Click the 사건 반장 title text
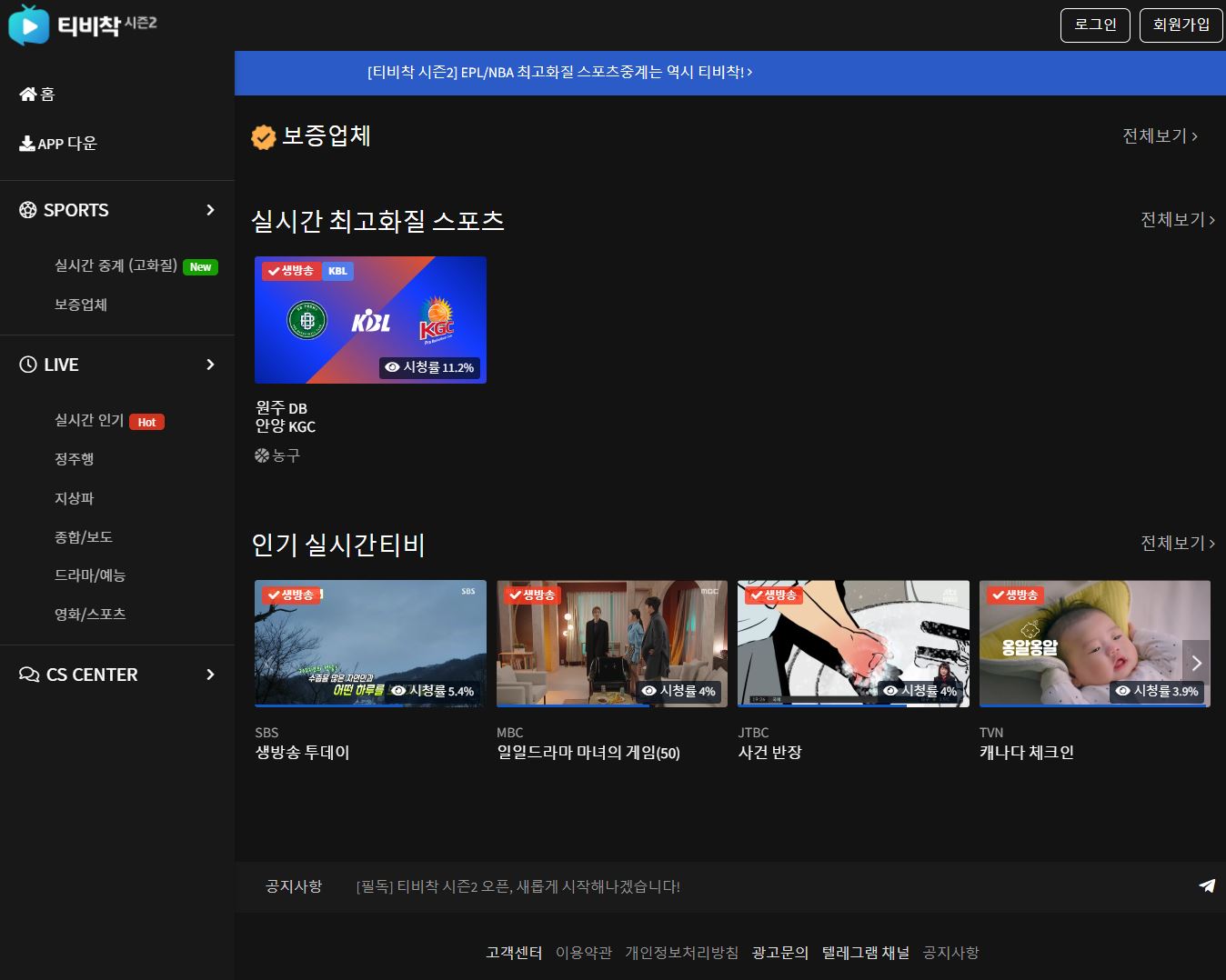Viewport: 1226px width, 980px height. [x=769, y=753]
